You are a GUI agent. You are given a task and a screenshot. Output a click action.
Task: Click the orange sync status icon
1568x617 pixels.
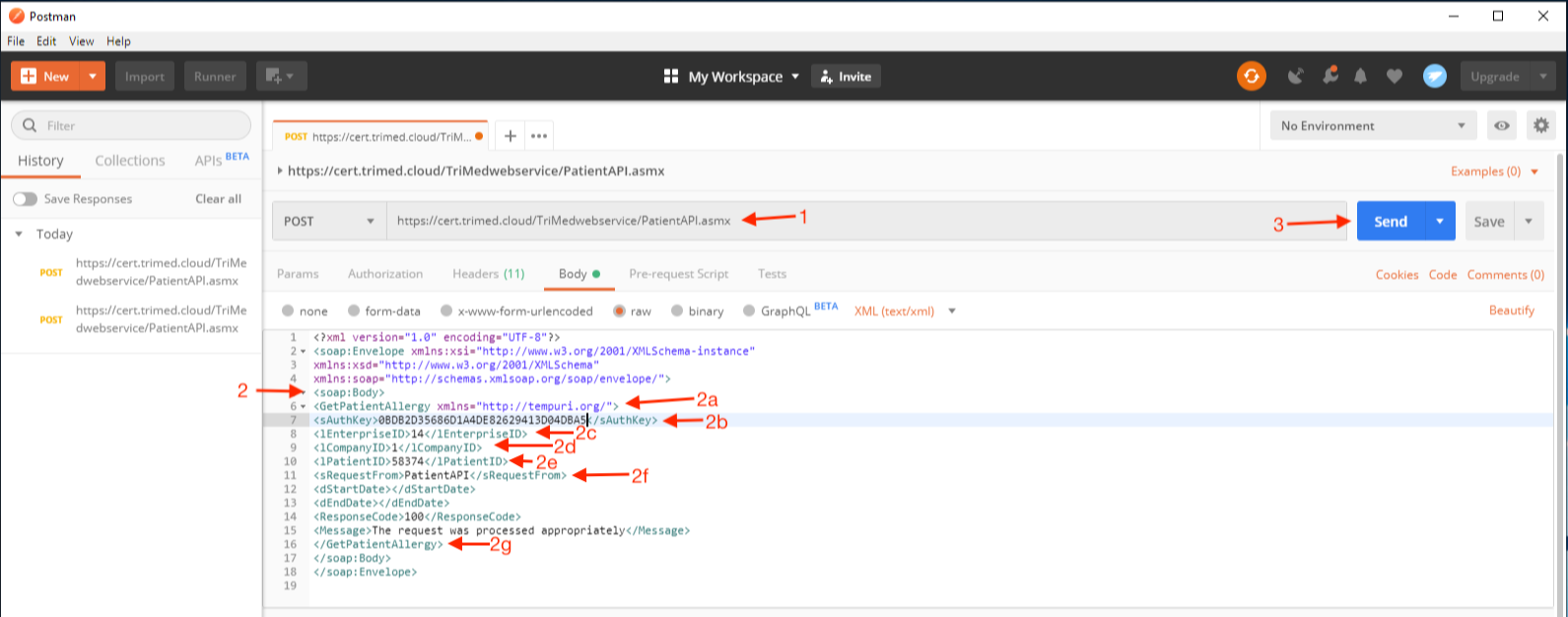[x=1252, y=76]
